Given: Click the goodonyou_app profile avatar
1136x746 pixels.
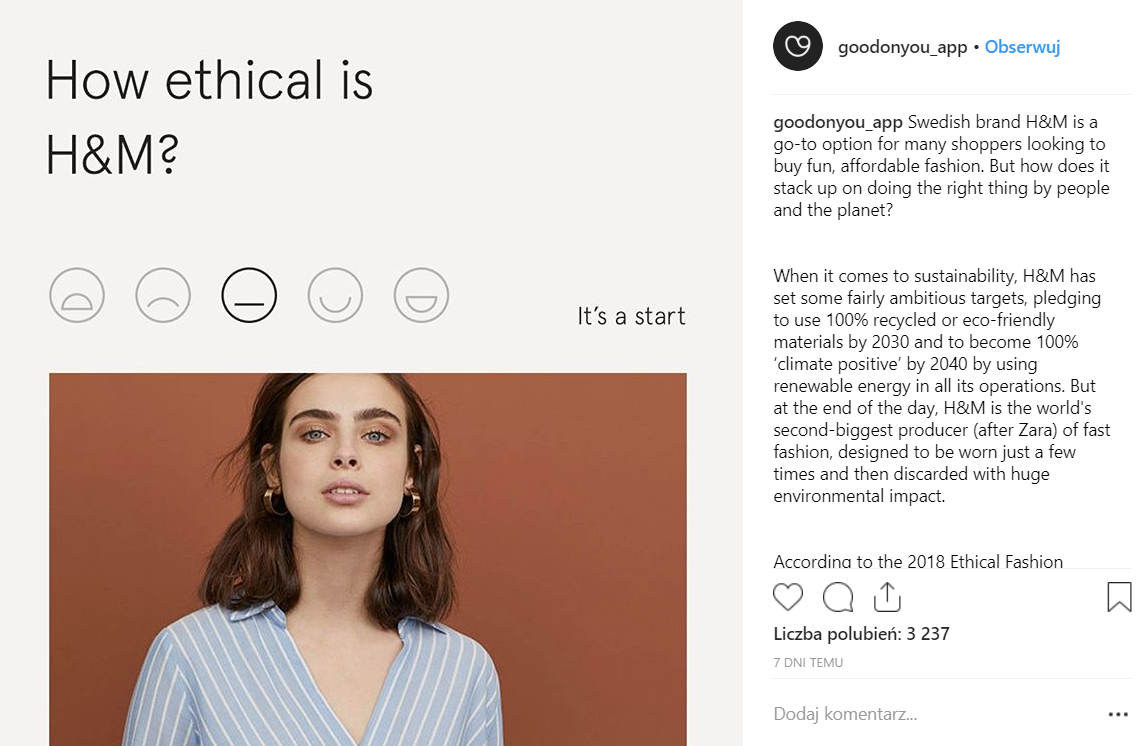Looking at the screenshot, I should pyautogui.click(x=797, y=47).
